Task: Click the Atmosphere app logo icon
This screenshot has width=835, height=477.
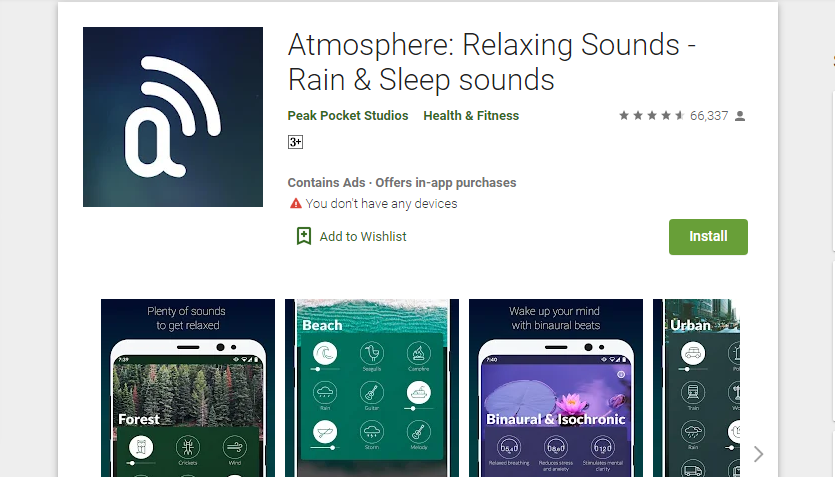Action: [173, 117]
